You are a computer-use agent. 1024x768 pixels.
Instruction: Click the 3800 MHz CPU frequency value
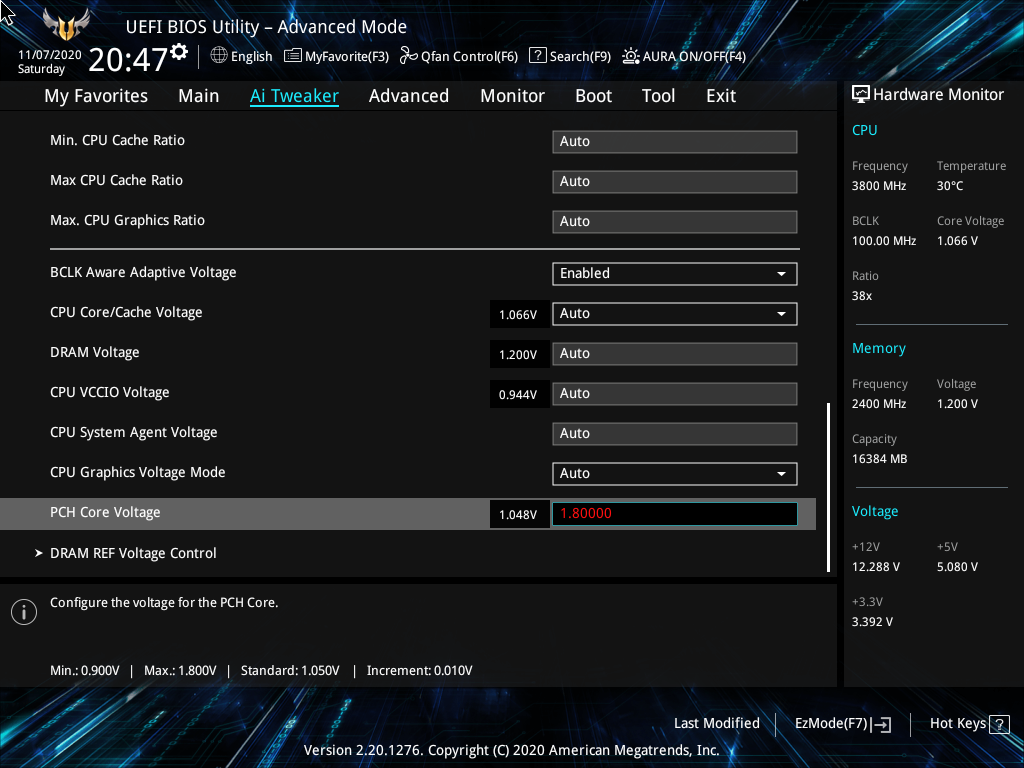[879, 186]
